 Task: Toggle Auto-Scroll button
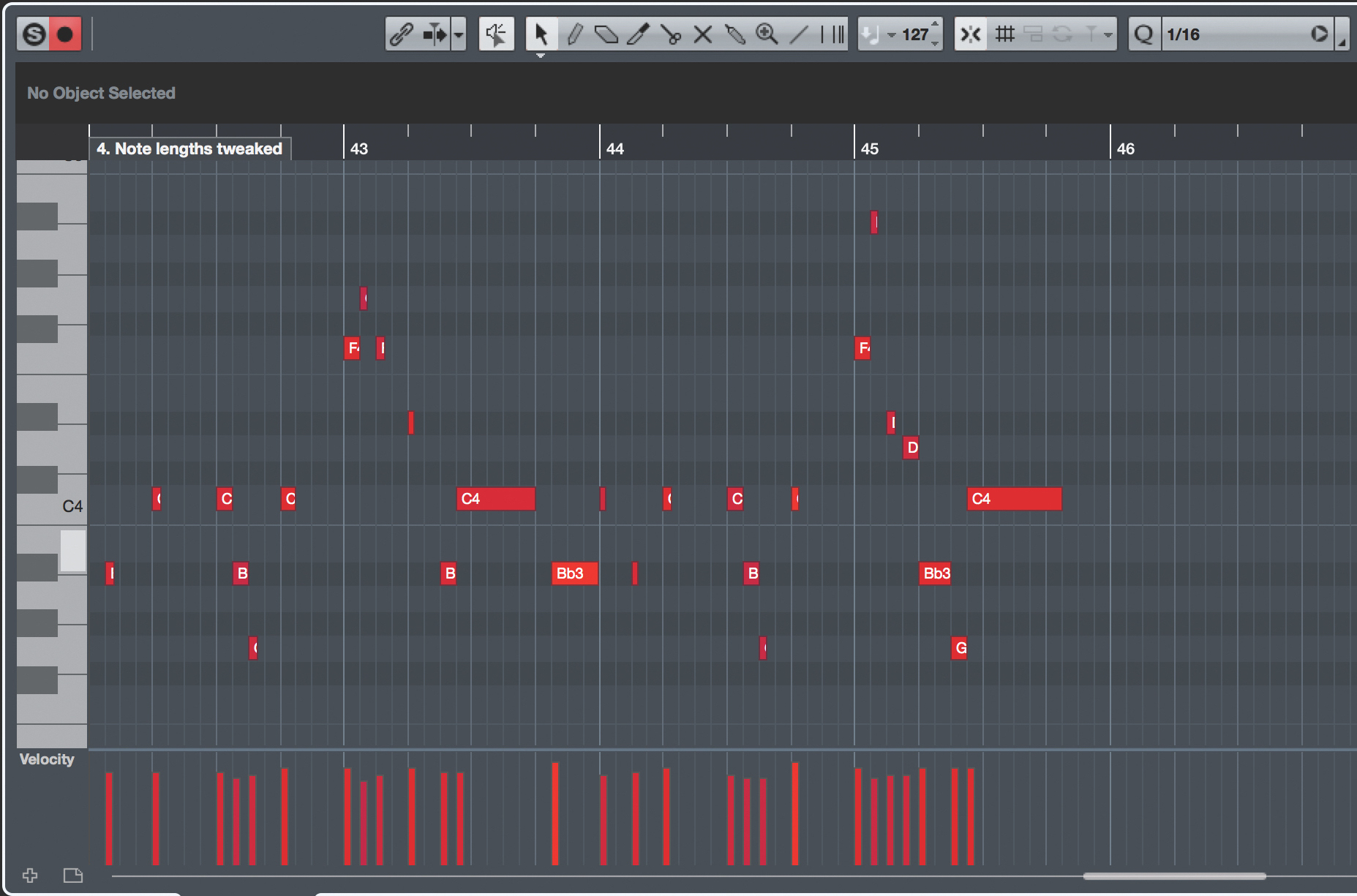click(434, 34)
